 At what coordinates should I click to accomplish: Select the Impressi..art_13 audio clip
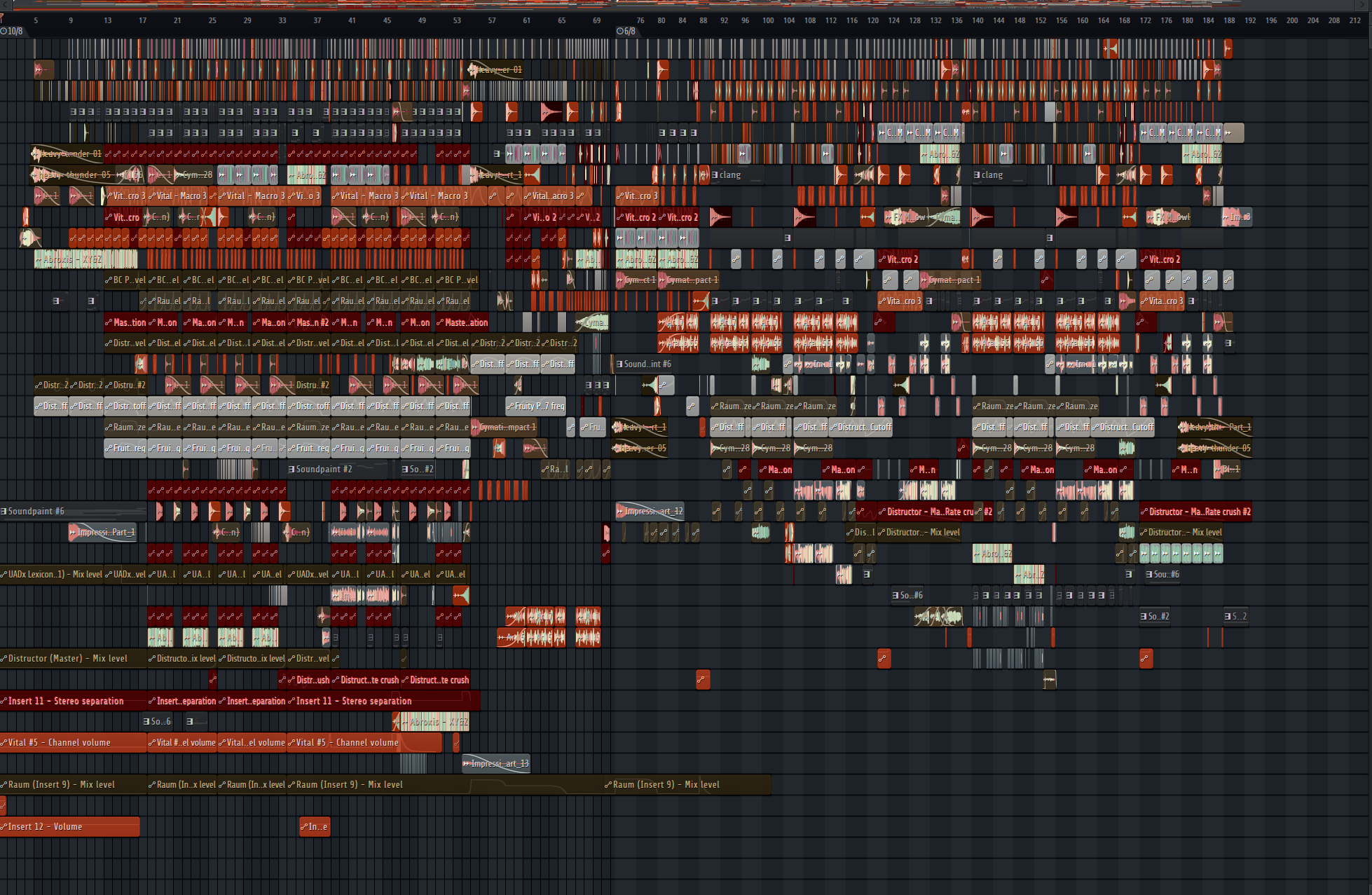(x=496, y=764)
